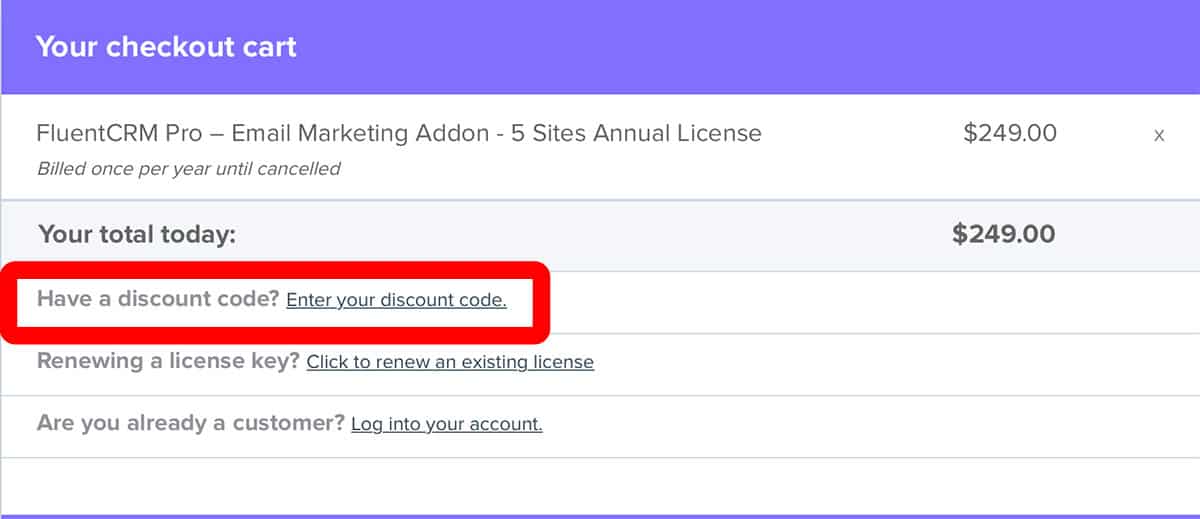Click the Renewing a license key? label
Screen dimensions: 1200x519
click(x=168, y=361)
